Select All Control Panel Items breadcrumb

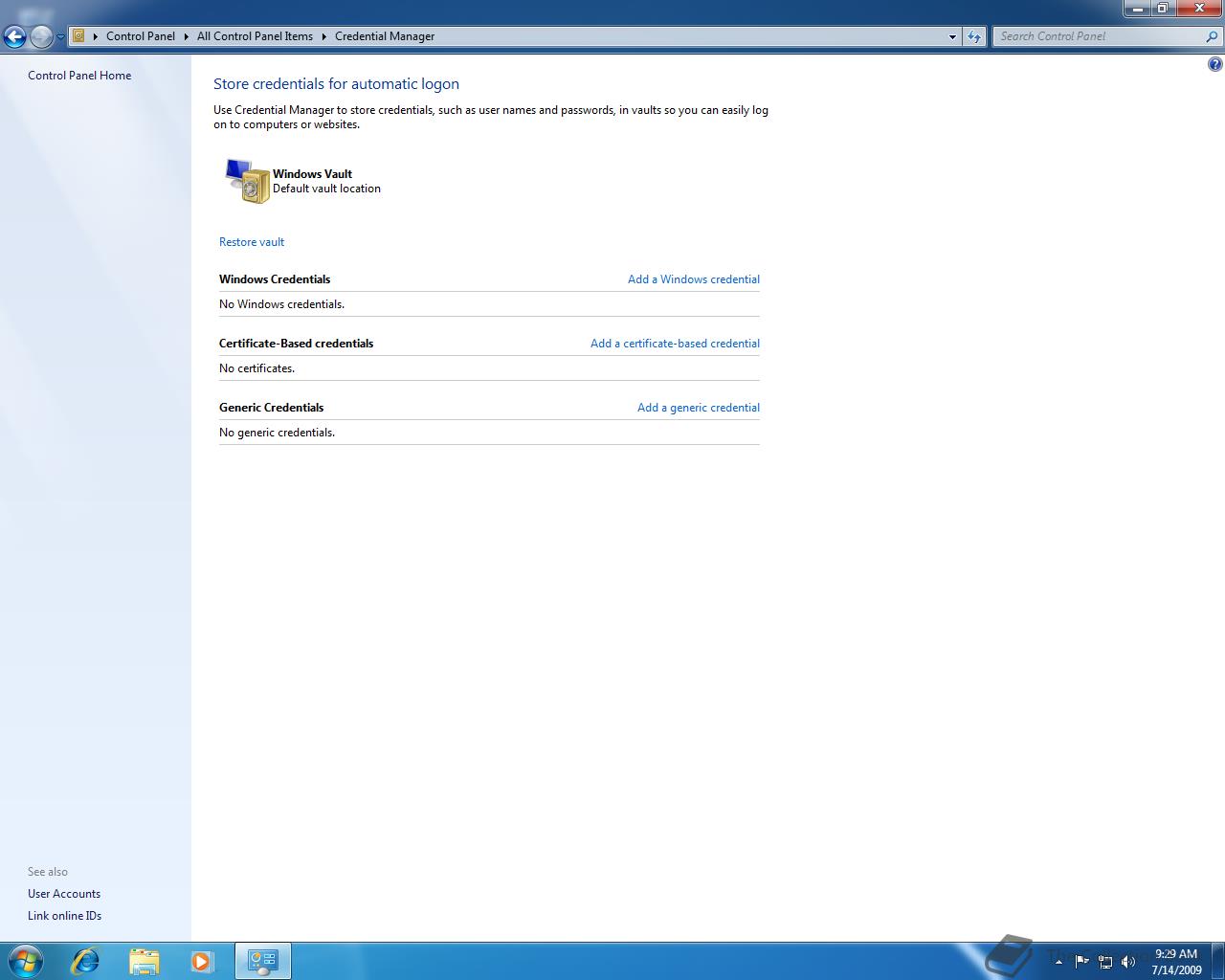pyautogui.click(x=255, y=36)
